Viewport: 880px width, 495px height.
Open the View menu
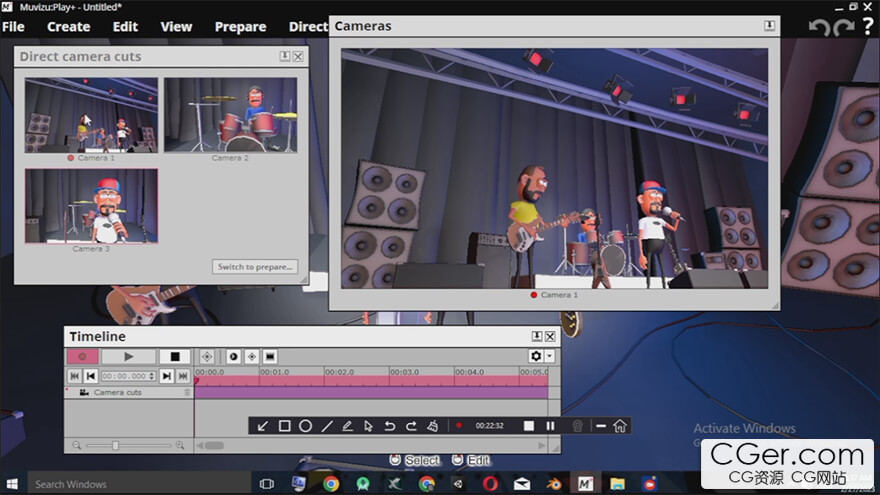[176, 27]
